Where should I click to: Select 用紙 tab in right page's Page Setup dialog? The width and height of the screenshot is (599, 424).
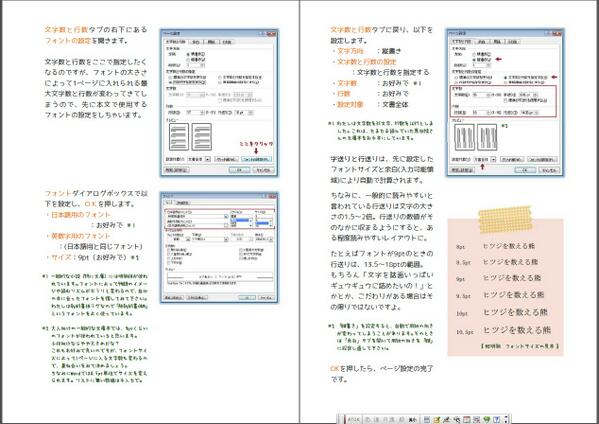(497, 42)
